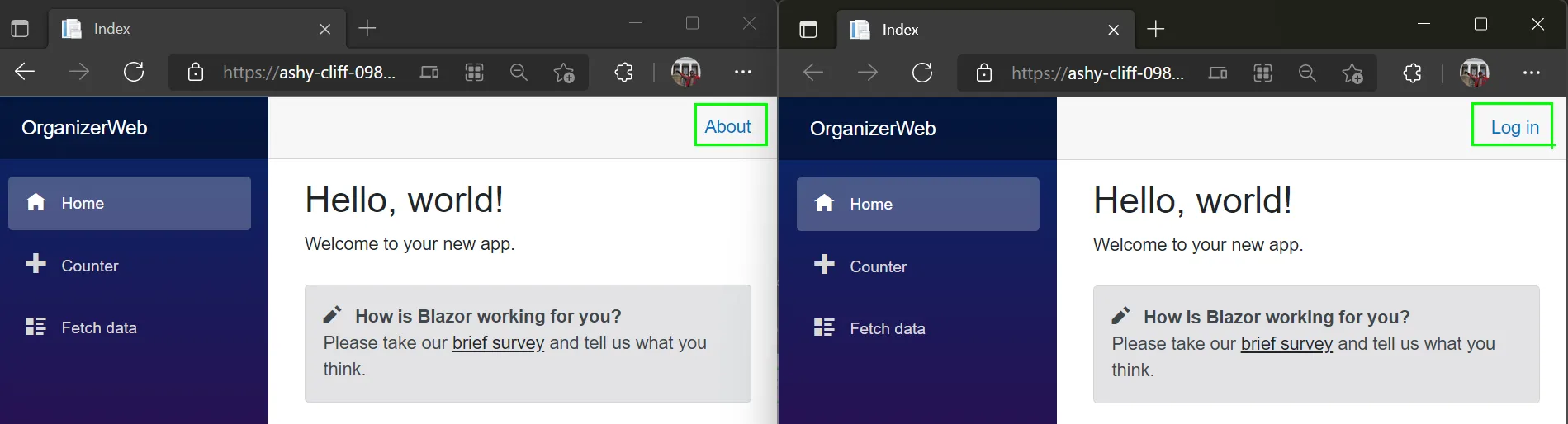Select Home in the right window's sidebar

tap(917, 204)
